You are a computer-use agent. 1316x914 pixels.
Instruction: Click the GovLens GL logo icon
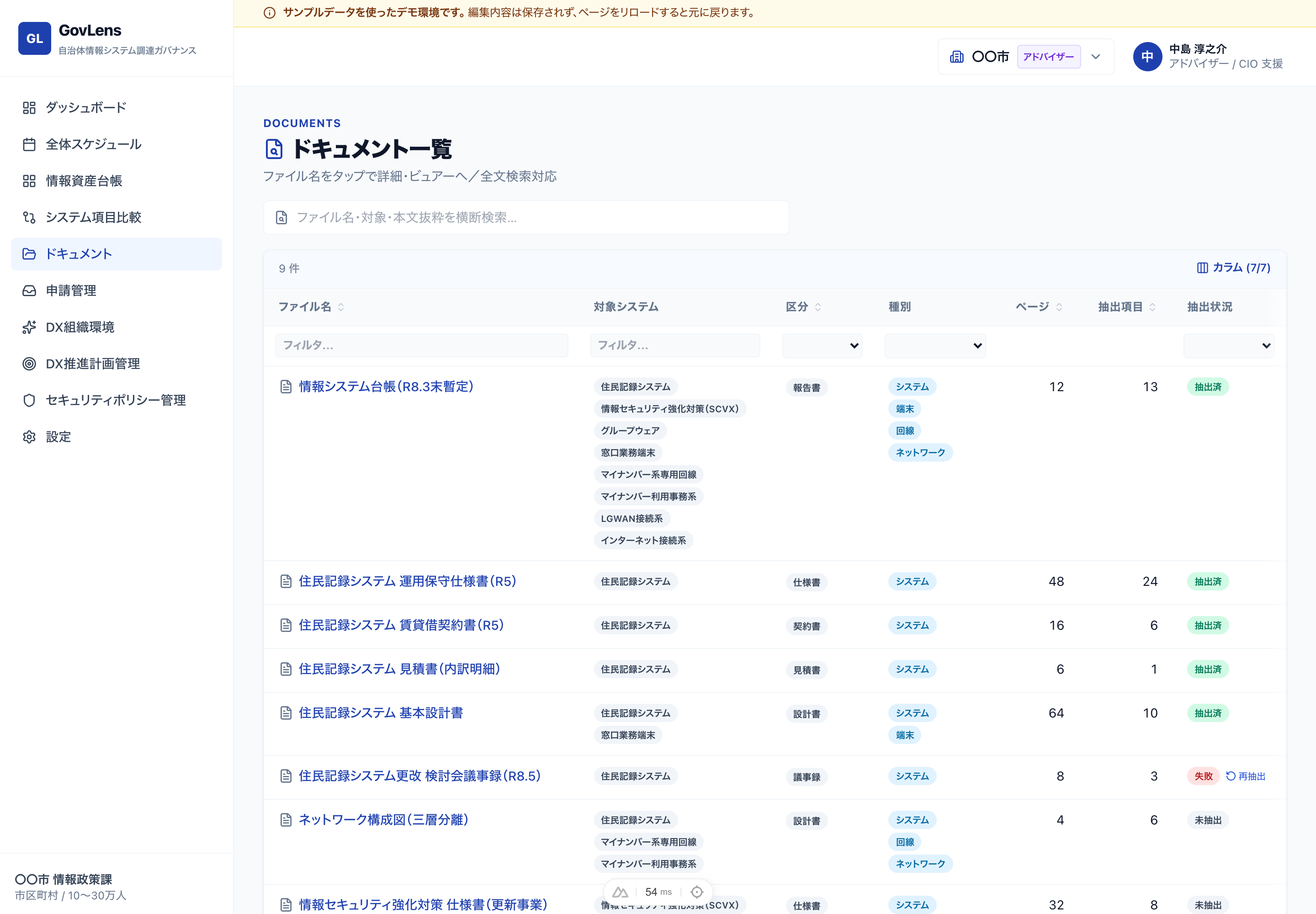coord(34,38)
